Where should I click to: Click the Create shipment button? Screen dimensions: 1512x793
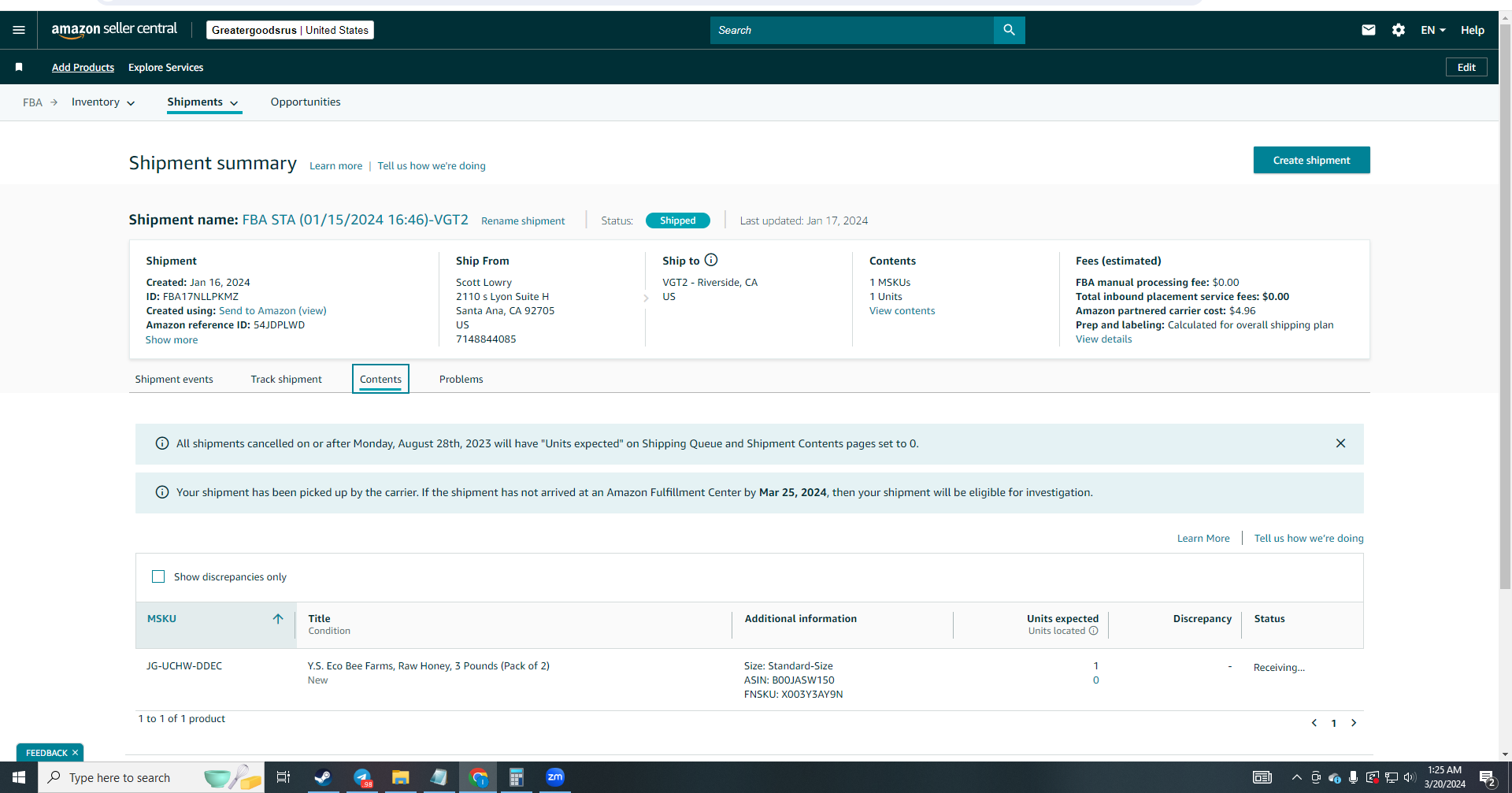(1311, 160)
